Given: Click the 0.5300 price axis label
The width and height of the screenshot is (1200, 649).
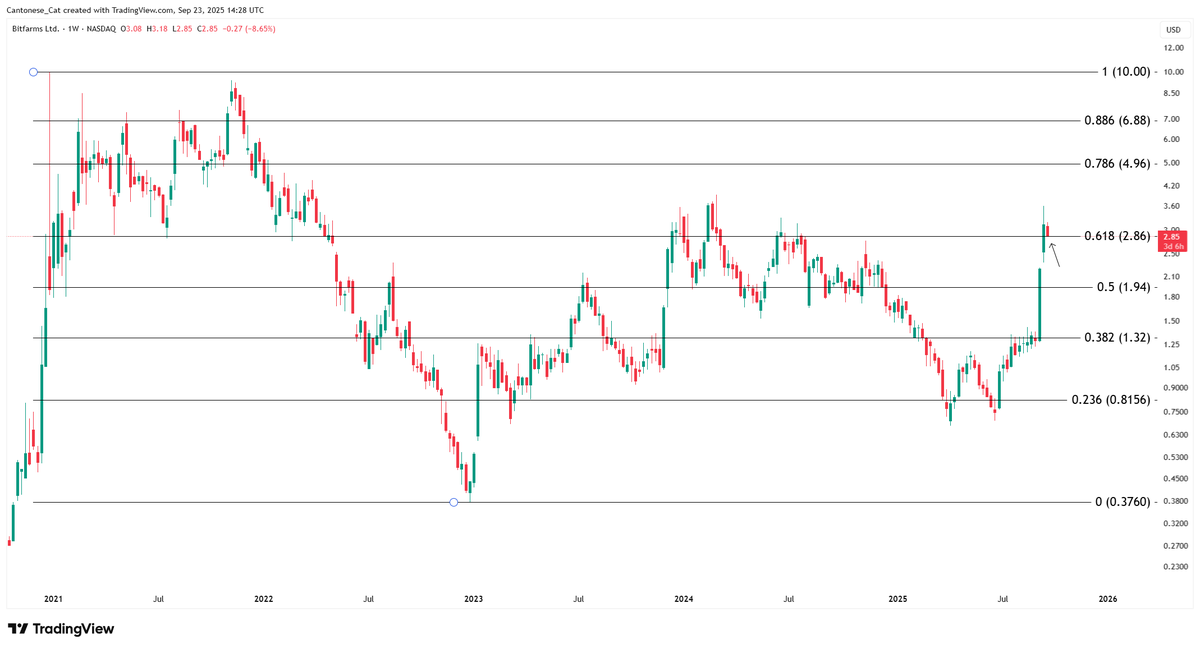Looking at the screenshot, I should coord(1176,458).
